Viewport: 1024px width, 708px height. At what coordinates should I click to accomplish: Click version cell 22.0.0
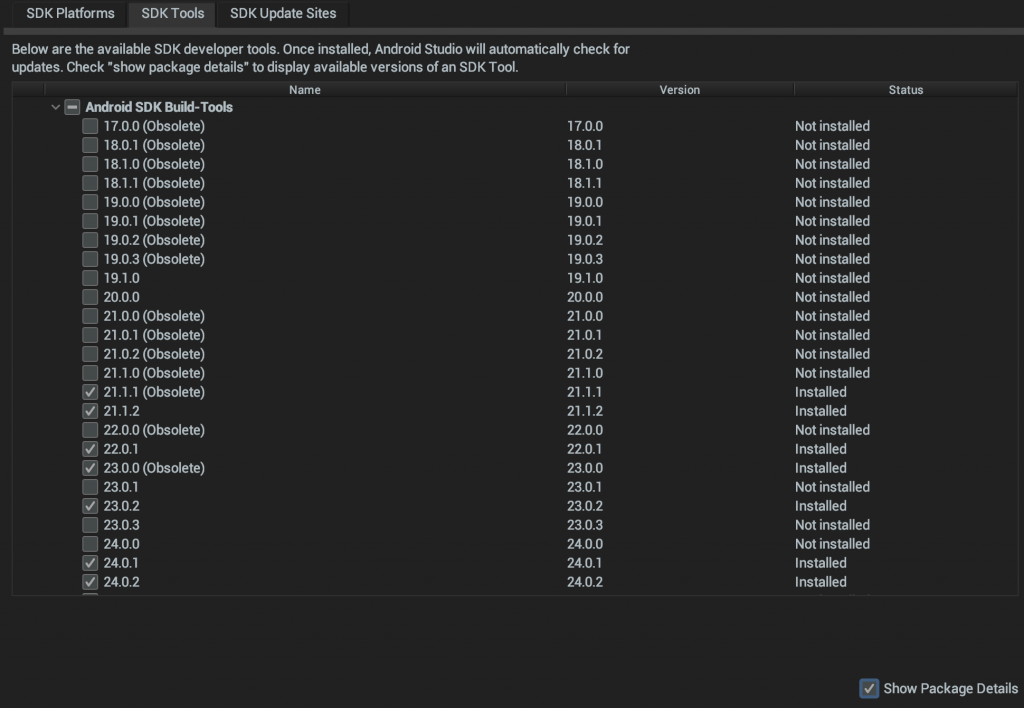click(585, 430)
